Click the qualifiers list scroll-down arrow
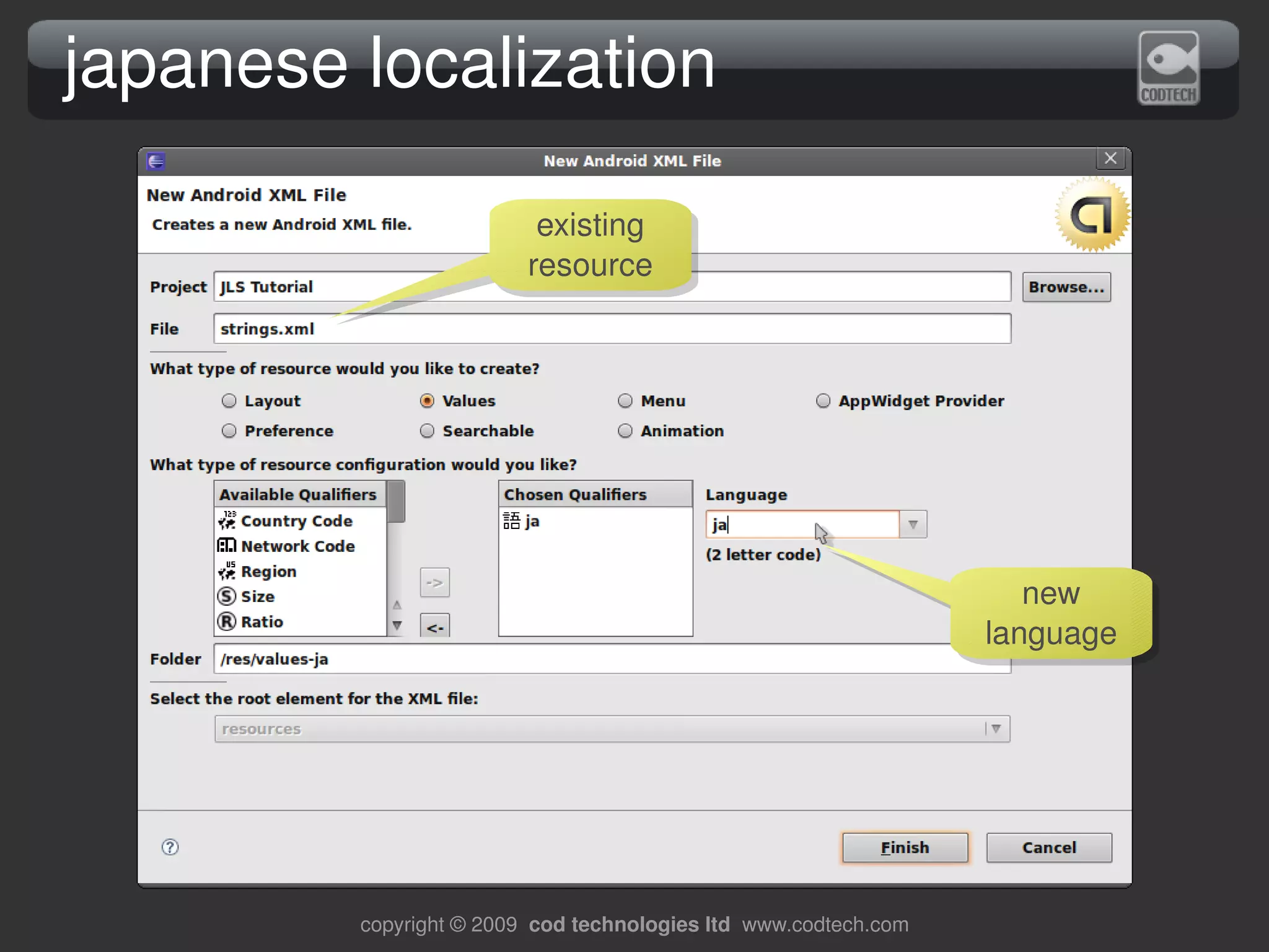This screenshot has width=1269, height=952. pos(397,626)
